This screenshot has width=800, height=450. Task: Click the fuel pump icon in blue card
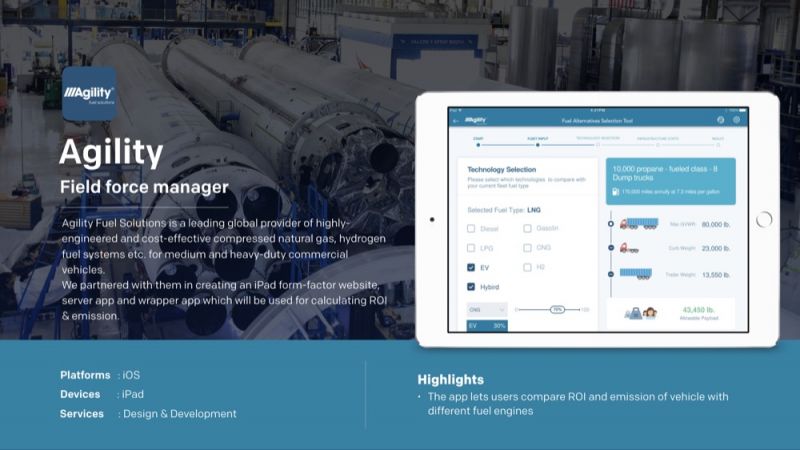(615, 192)
